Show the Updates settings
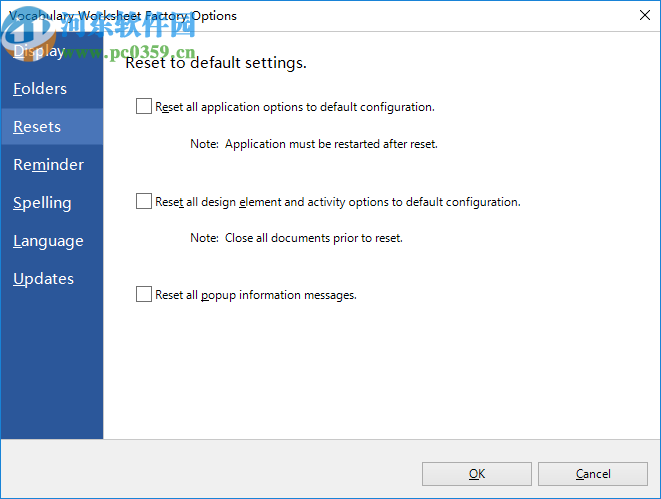661x499 pixels. pos(52,279)
